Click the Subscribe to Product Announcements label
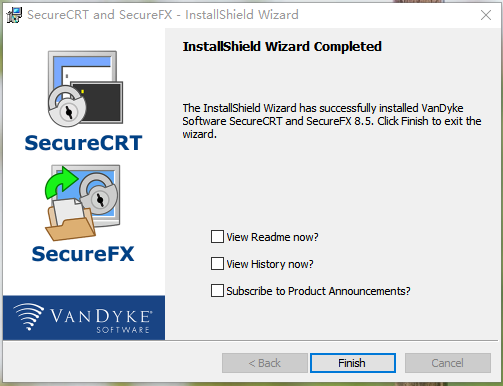Viewport: 503px width, 386px height. 318,291
